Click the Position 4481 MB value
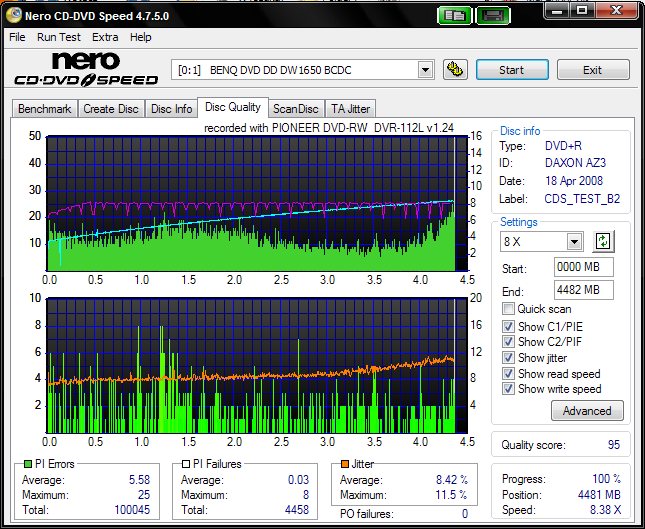The image size is (645, 529). click(599, 495)
